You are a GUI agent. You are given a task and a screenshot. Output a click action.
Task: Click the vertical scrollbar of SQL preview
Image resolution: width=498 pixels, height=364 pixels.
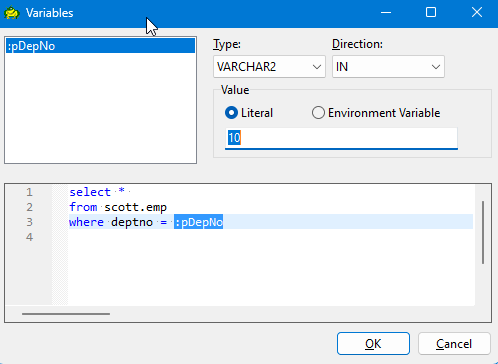point(483,232)
